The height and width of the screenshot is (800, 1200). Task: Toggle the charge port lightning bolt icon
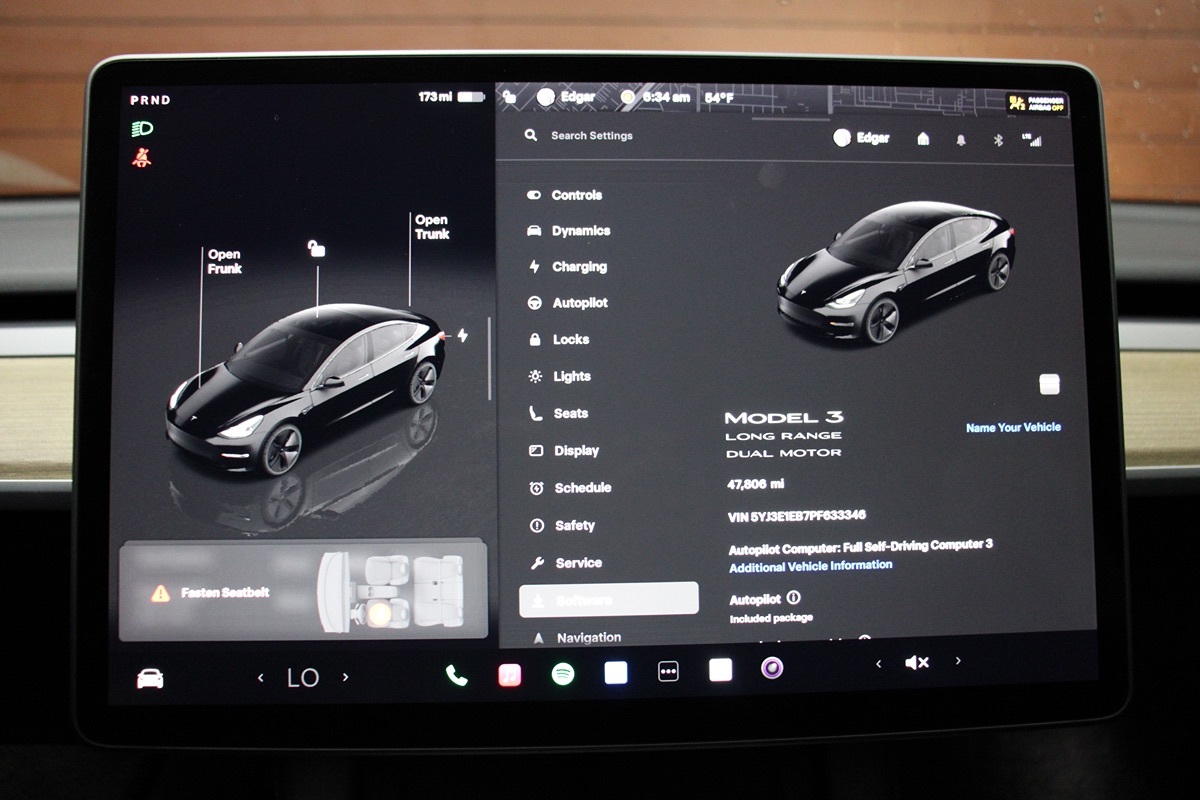pos(462,335)
